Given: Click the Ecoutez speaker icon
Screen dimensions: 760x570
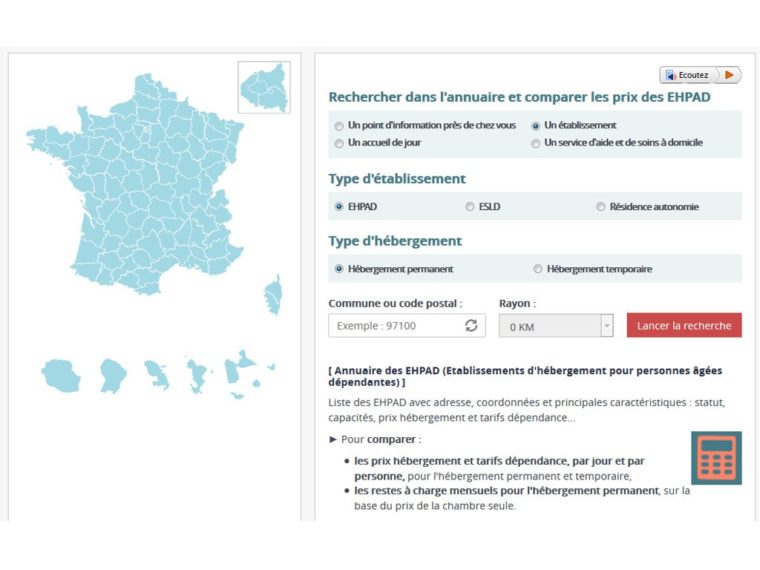Looking at the screenshot, I should click(670, 75).
